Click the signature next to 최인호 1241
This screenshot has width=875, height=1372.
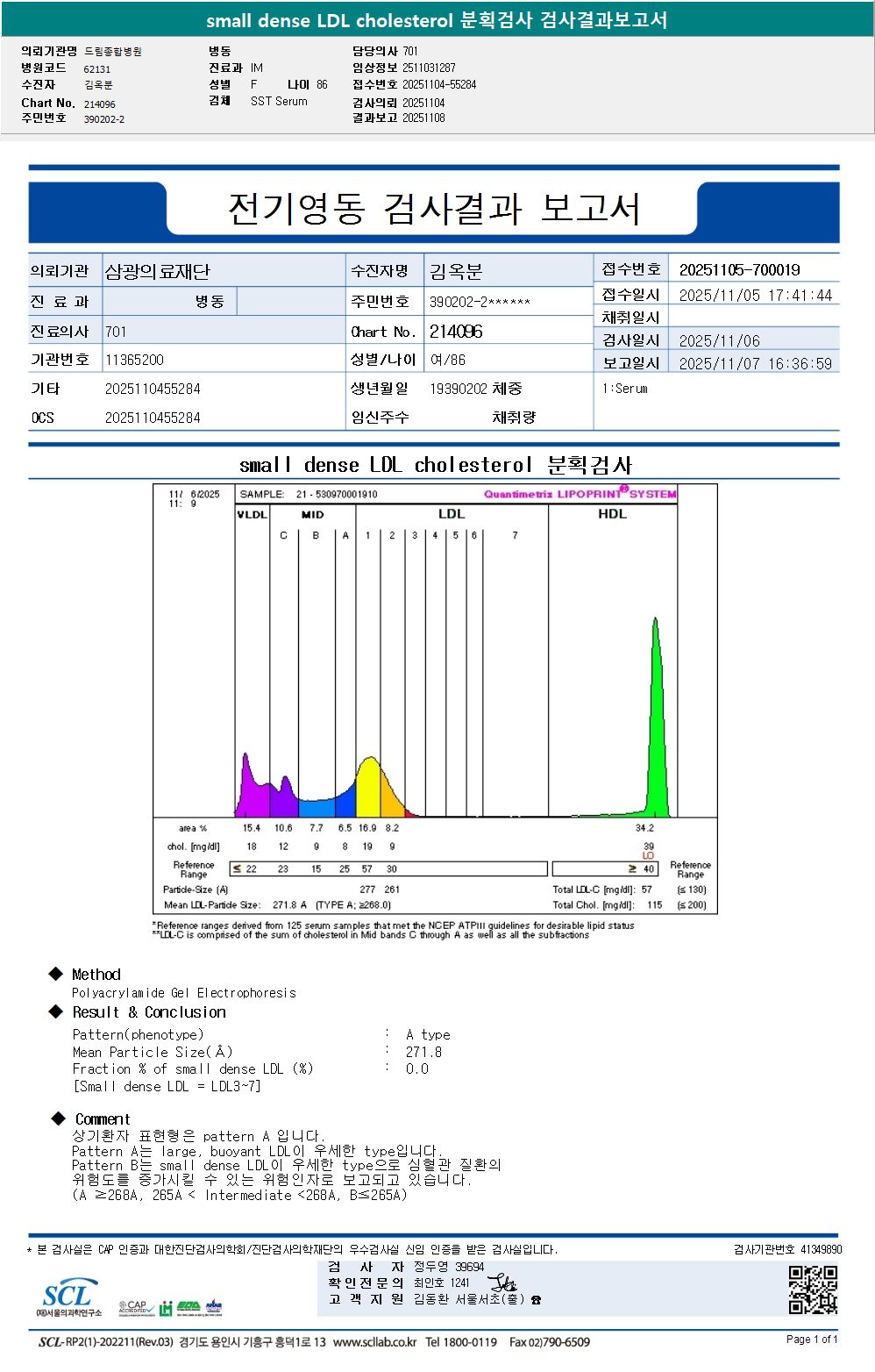(503, 1283)
